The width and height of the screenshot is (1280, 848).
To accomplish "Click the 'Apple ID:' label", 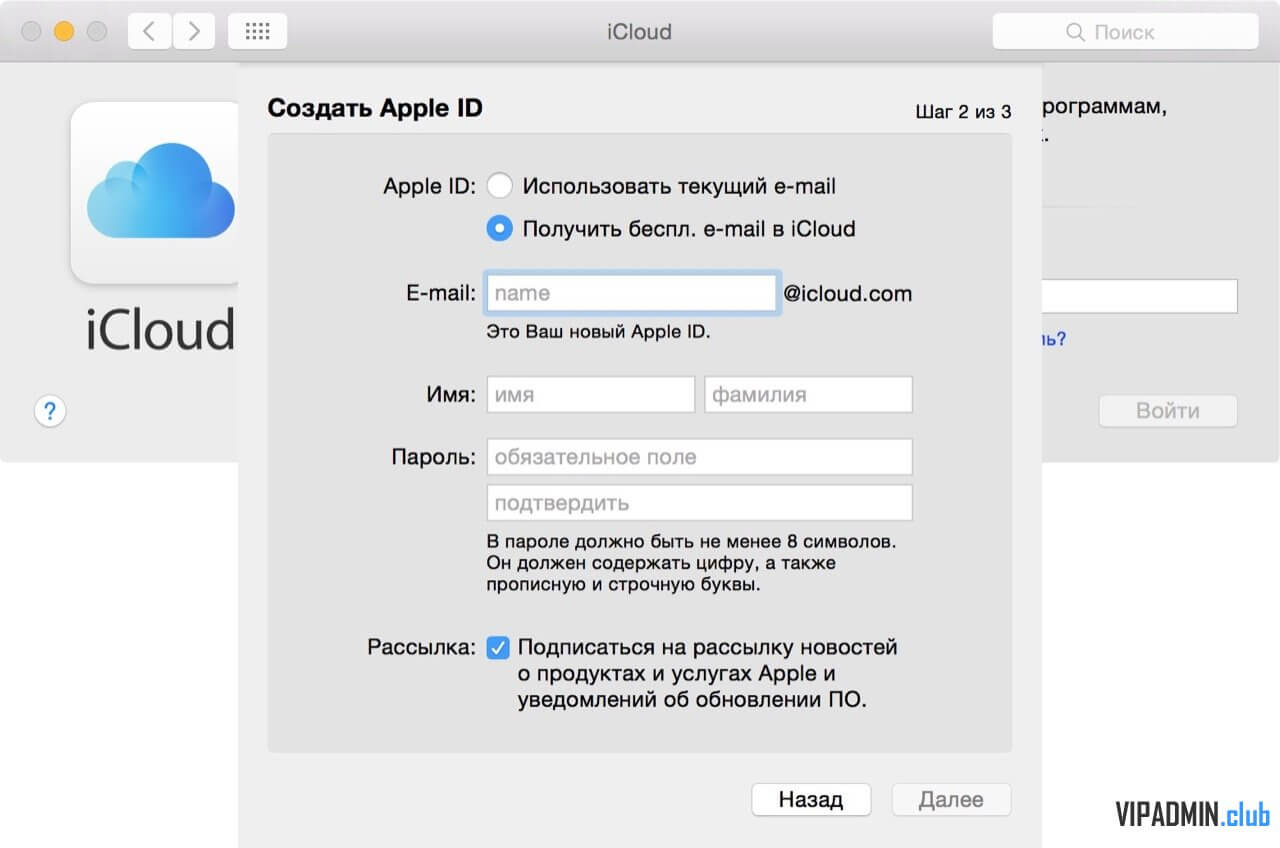I will [430, 187].
